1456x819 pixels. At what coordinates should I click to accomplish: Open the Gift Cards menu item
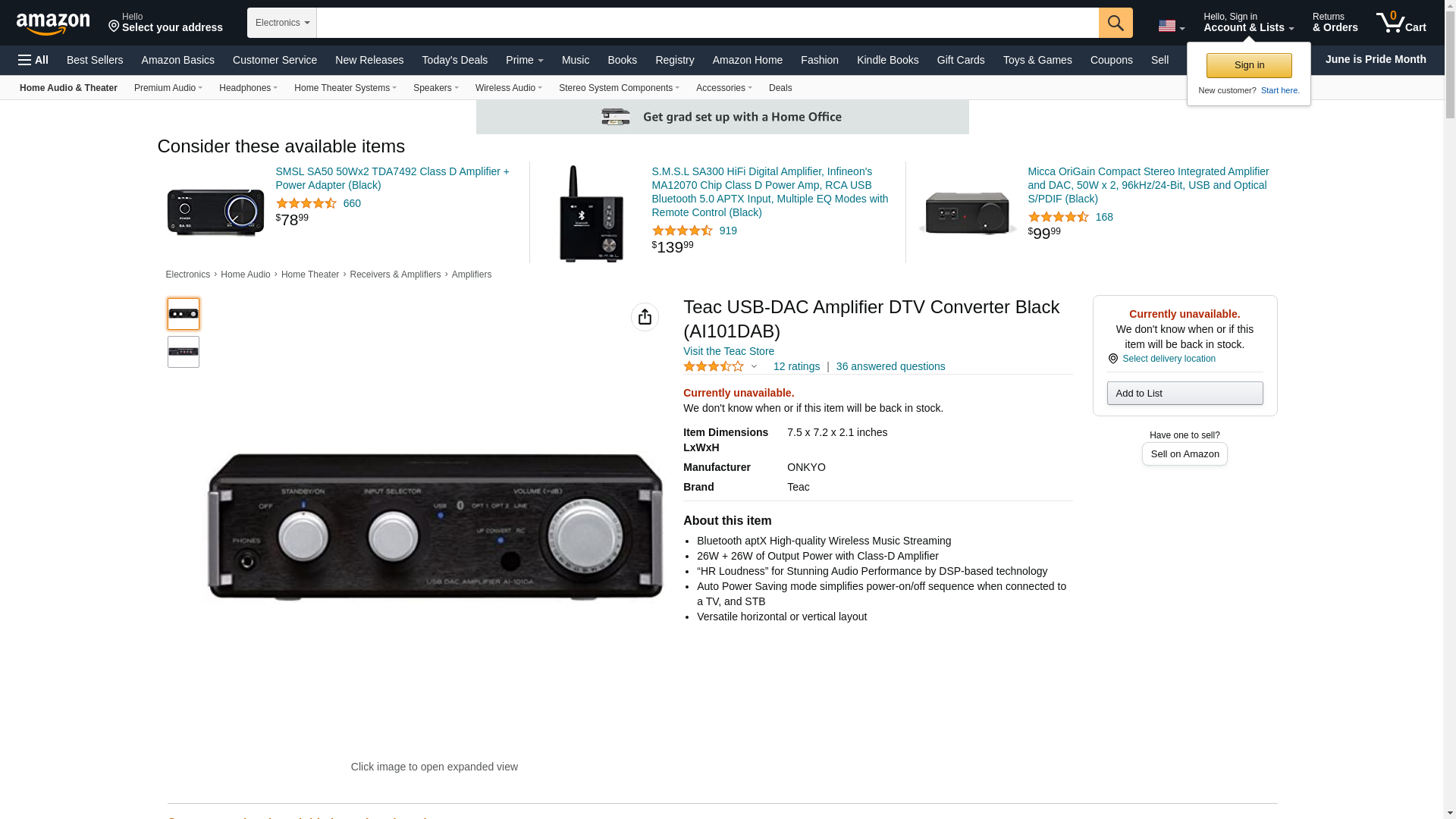point(961,60)
